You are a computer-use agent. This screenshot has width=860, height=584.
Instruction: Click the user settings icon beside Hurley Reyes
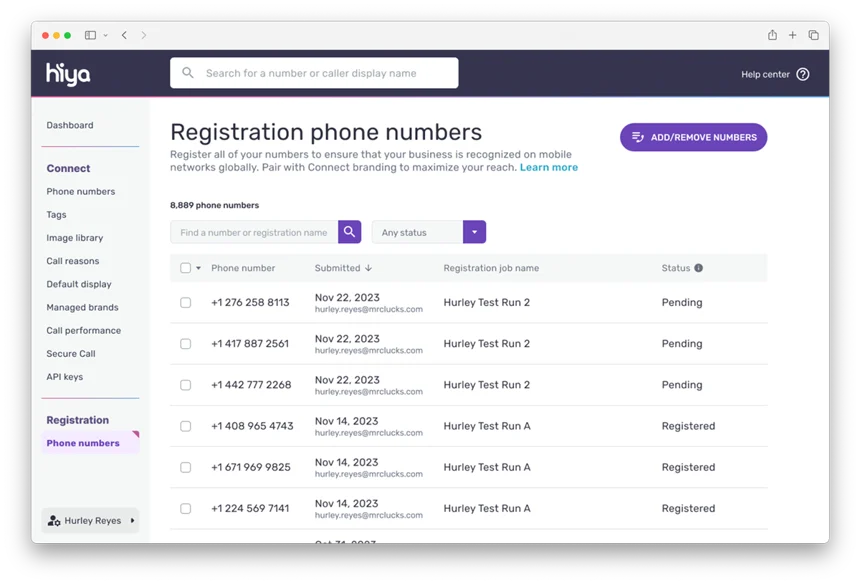click(x=53, y=520)
